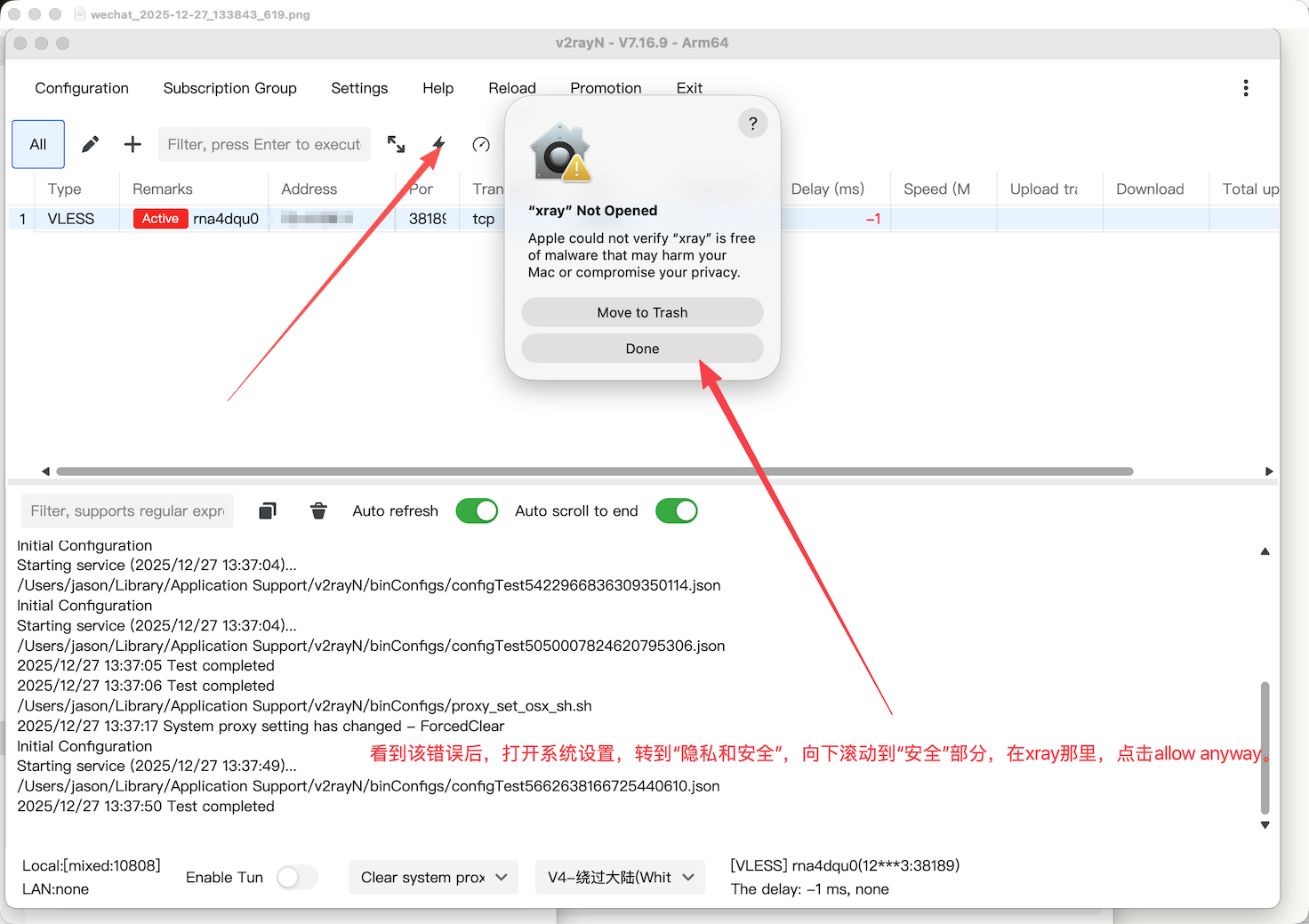Click the Reload menu item
The height and width of the screenshot is (924, 1309).
click(512, 88)
